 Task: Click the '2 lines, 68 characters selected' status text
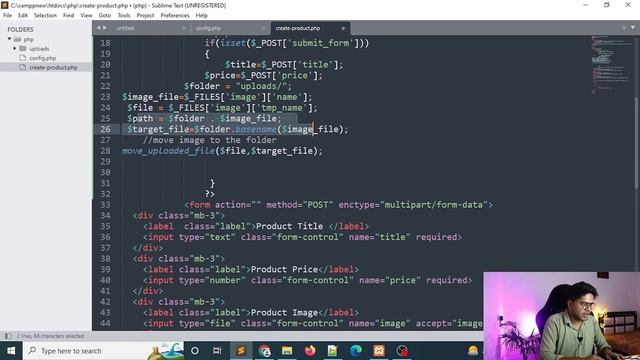50,336
